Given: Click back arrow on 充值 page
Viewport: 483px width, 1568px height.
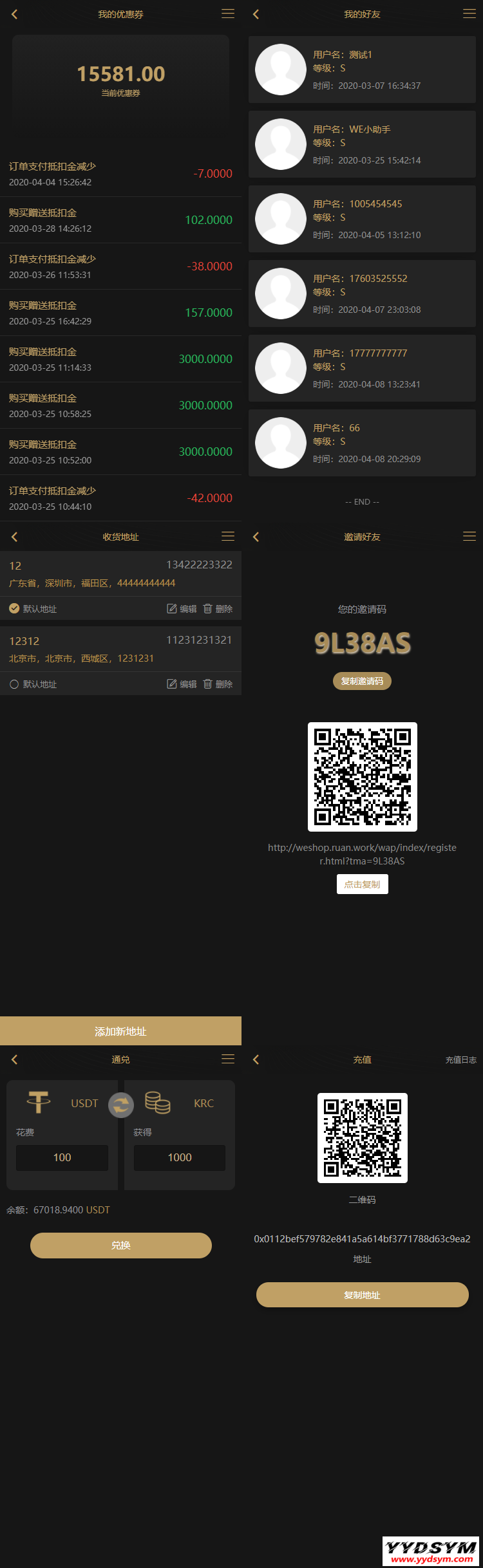Looking at the screenshot, I should coord(256,1059).
